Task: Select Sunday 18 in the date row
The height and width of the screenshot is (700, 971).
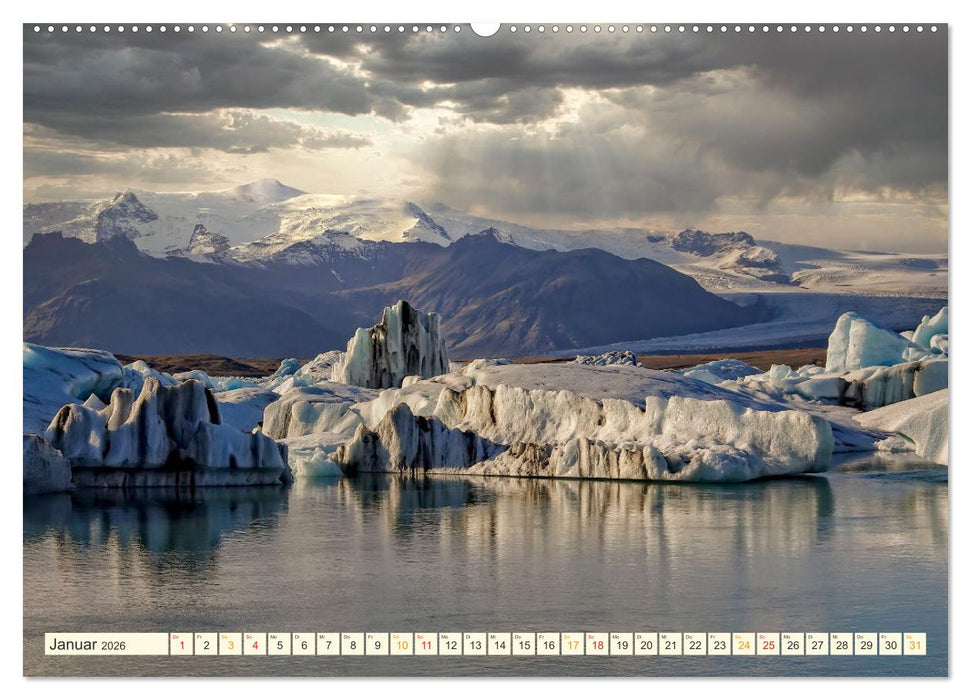Action: pos(597,645)
